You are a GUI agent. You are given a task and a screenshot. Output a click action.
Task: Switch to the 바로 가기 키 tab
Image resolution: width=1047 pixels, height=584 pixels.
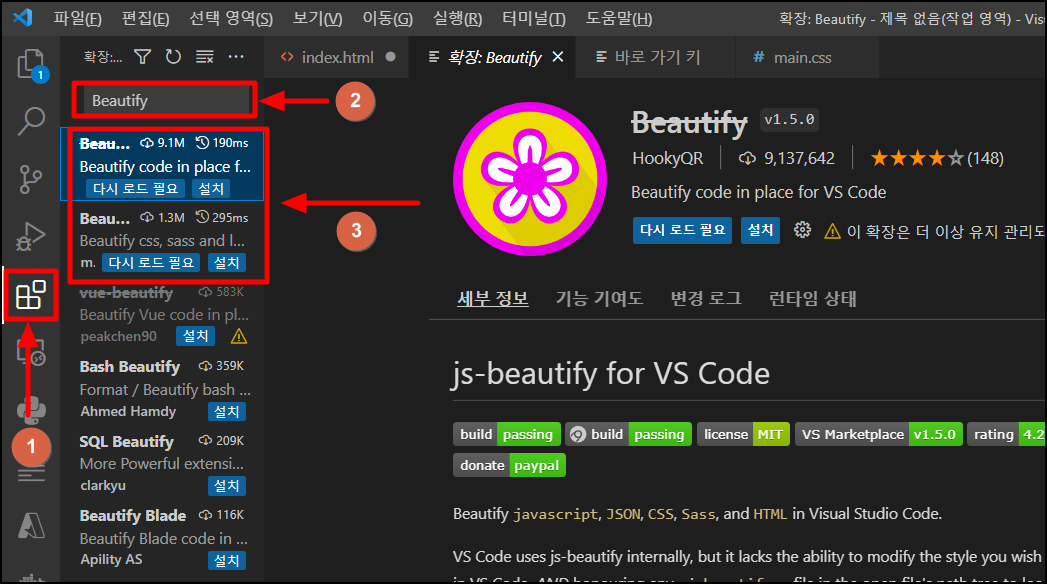tap(656, 57)
